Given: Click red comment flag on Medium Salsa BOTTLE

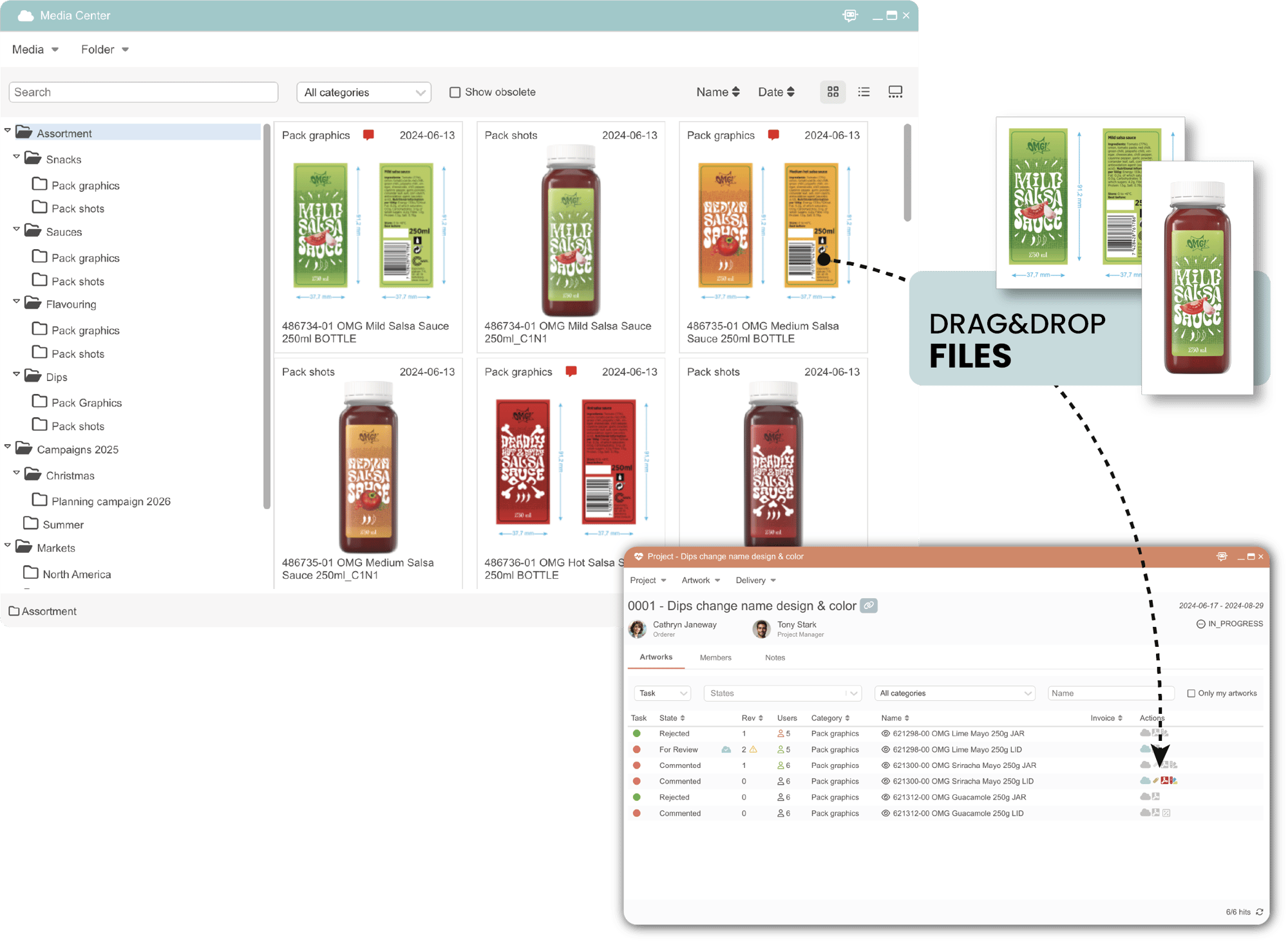Looking at the screenshot, I should click(773, 135).
